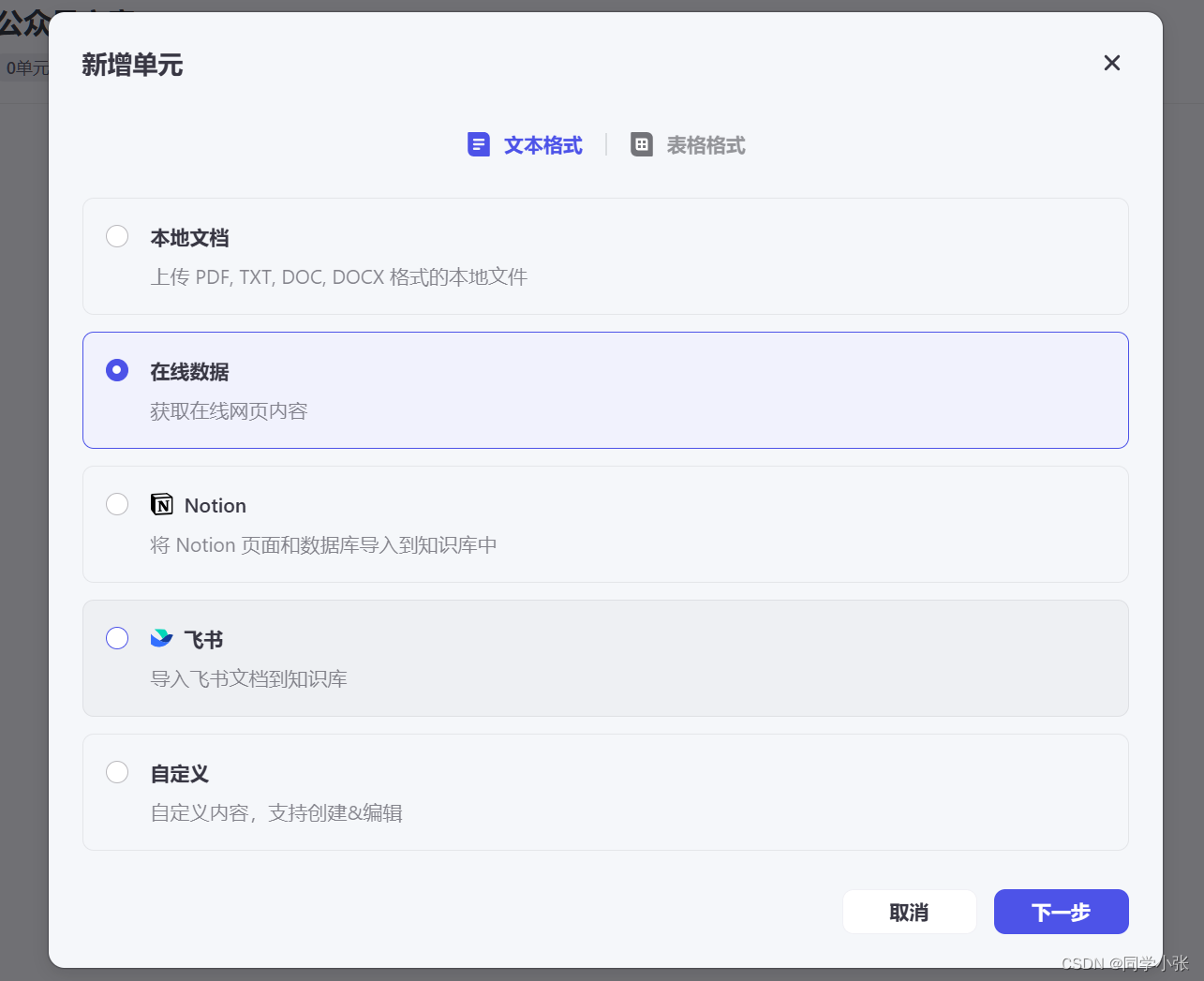Select the 自定义 radio button
This screenshot has width=1204, height=981.
[117, 772]
